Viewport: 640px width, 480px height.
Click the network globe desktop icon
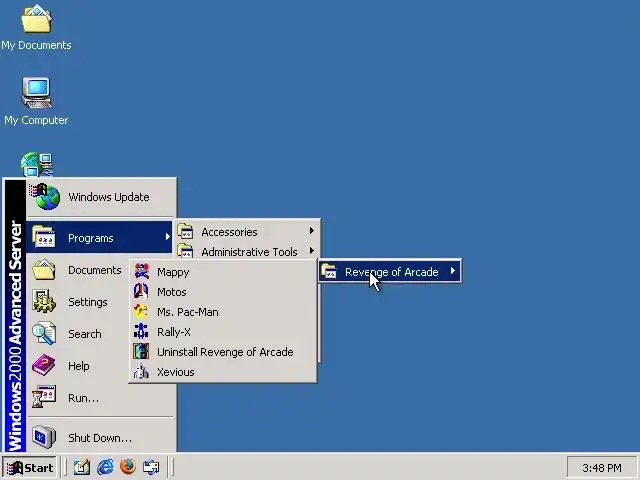click(37, 164)
